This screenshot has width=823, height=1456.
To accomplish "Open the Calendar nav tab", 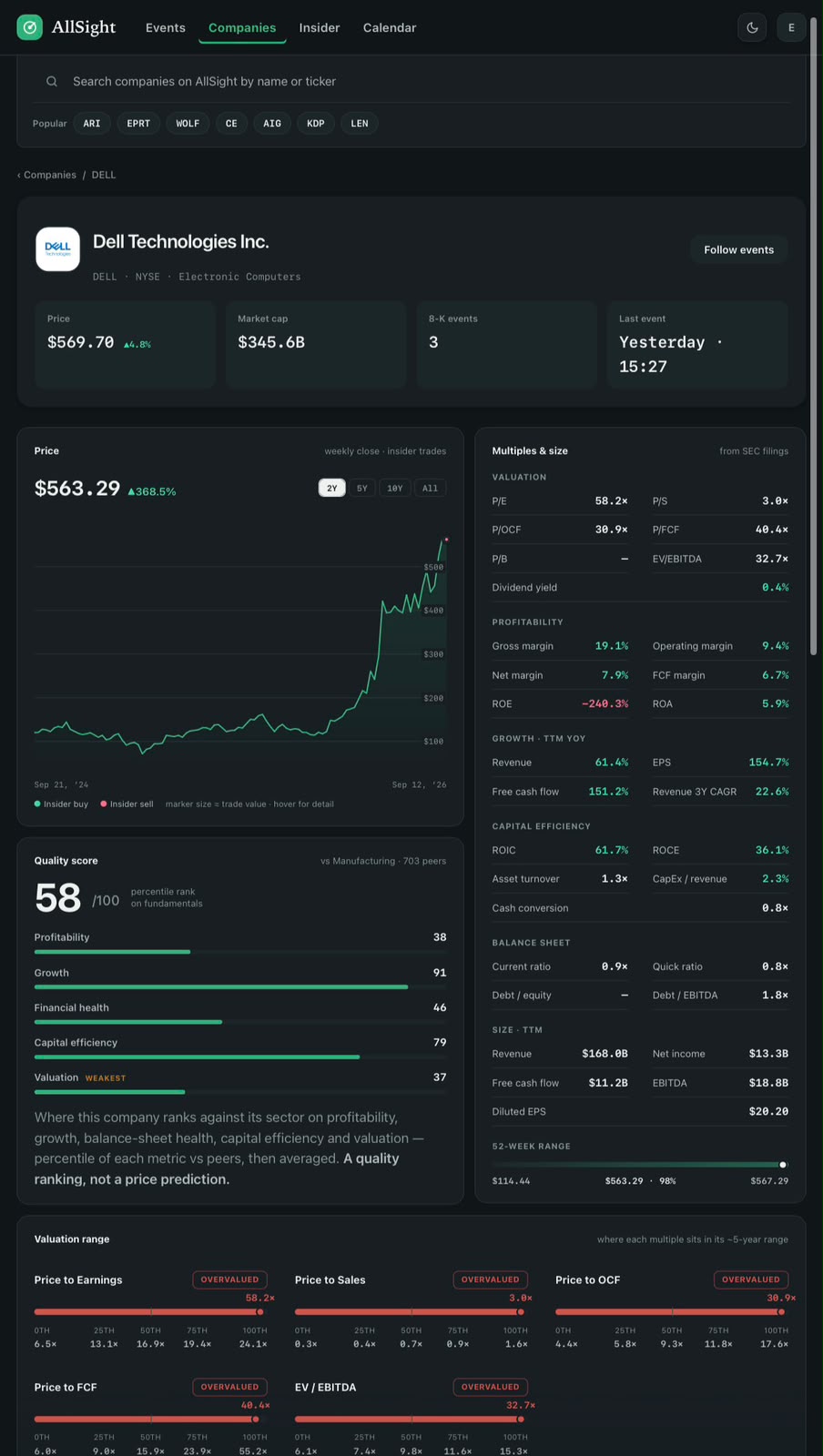I will pyautogui.click(x=390, y=27).
